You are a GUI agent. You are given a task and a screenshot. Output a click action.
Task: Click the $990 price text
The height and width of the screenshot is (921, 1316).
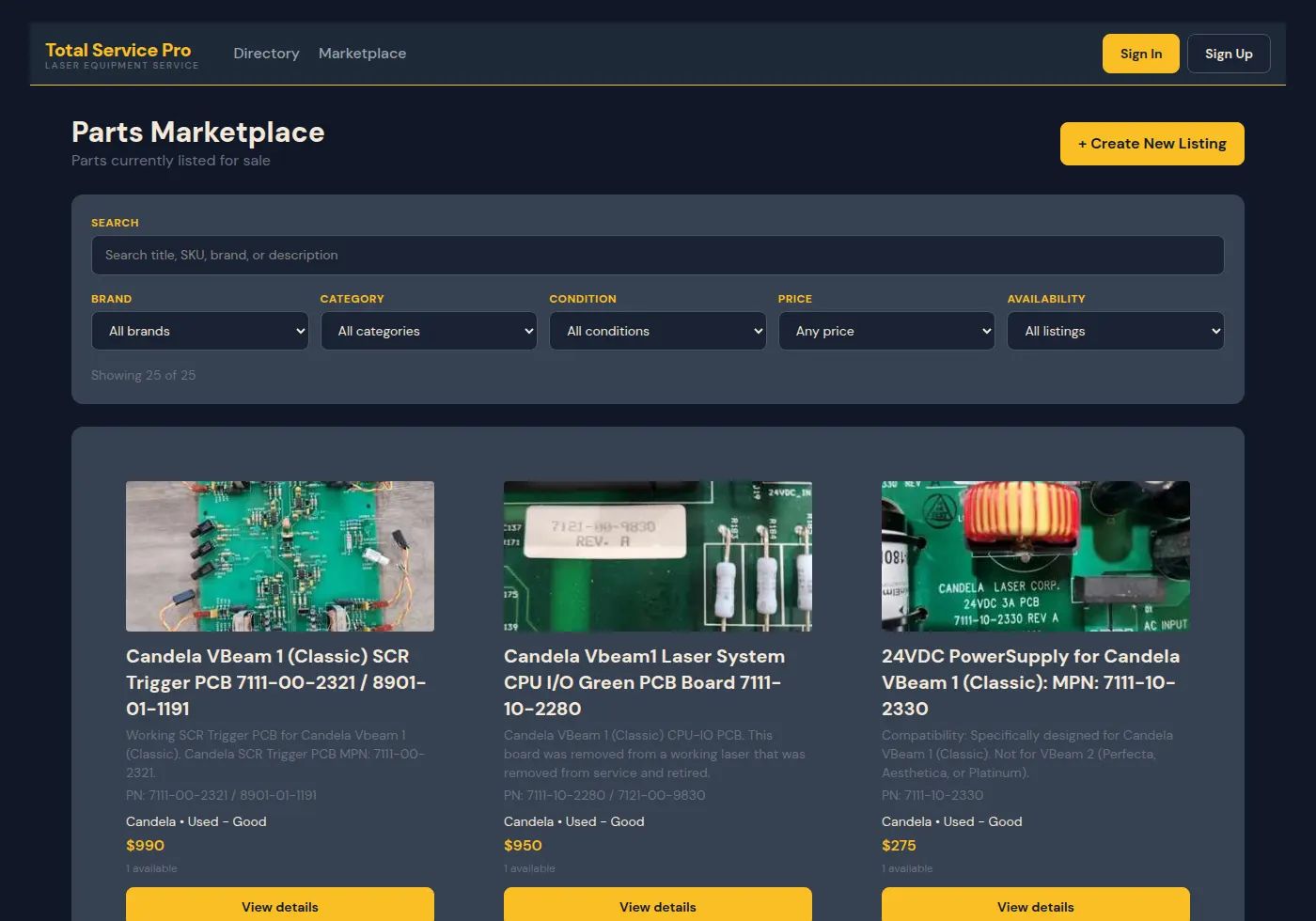point(145,846)
